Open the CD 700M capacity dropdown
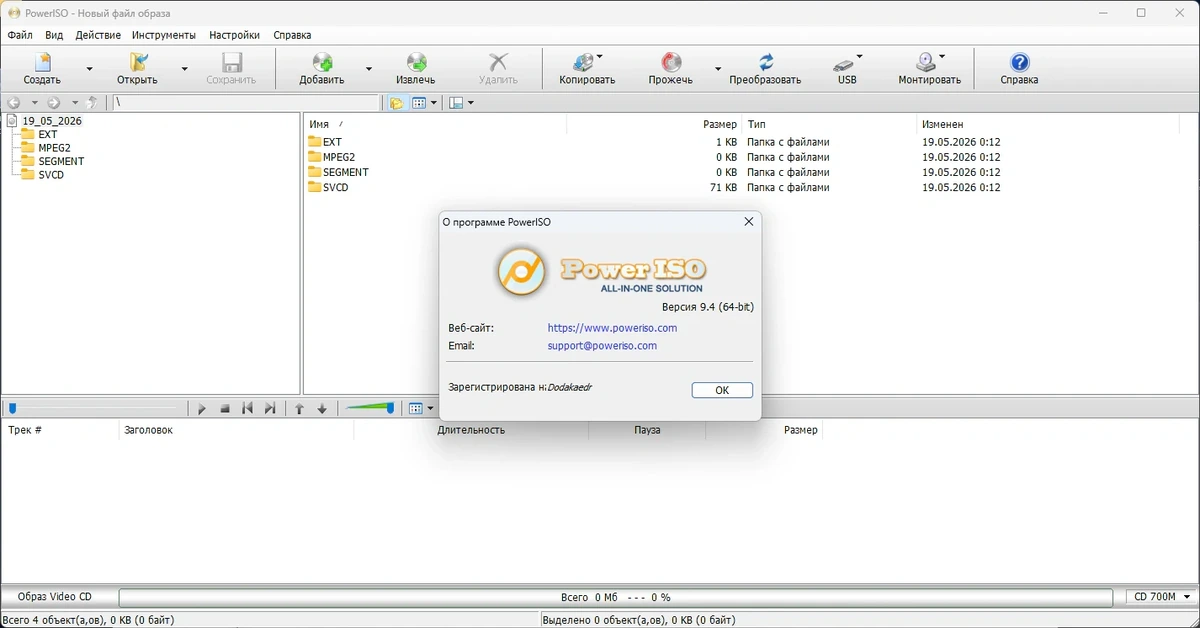 tap(1160, 597)
